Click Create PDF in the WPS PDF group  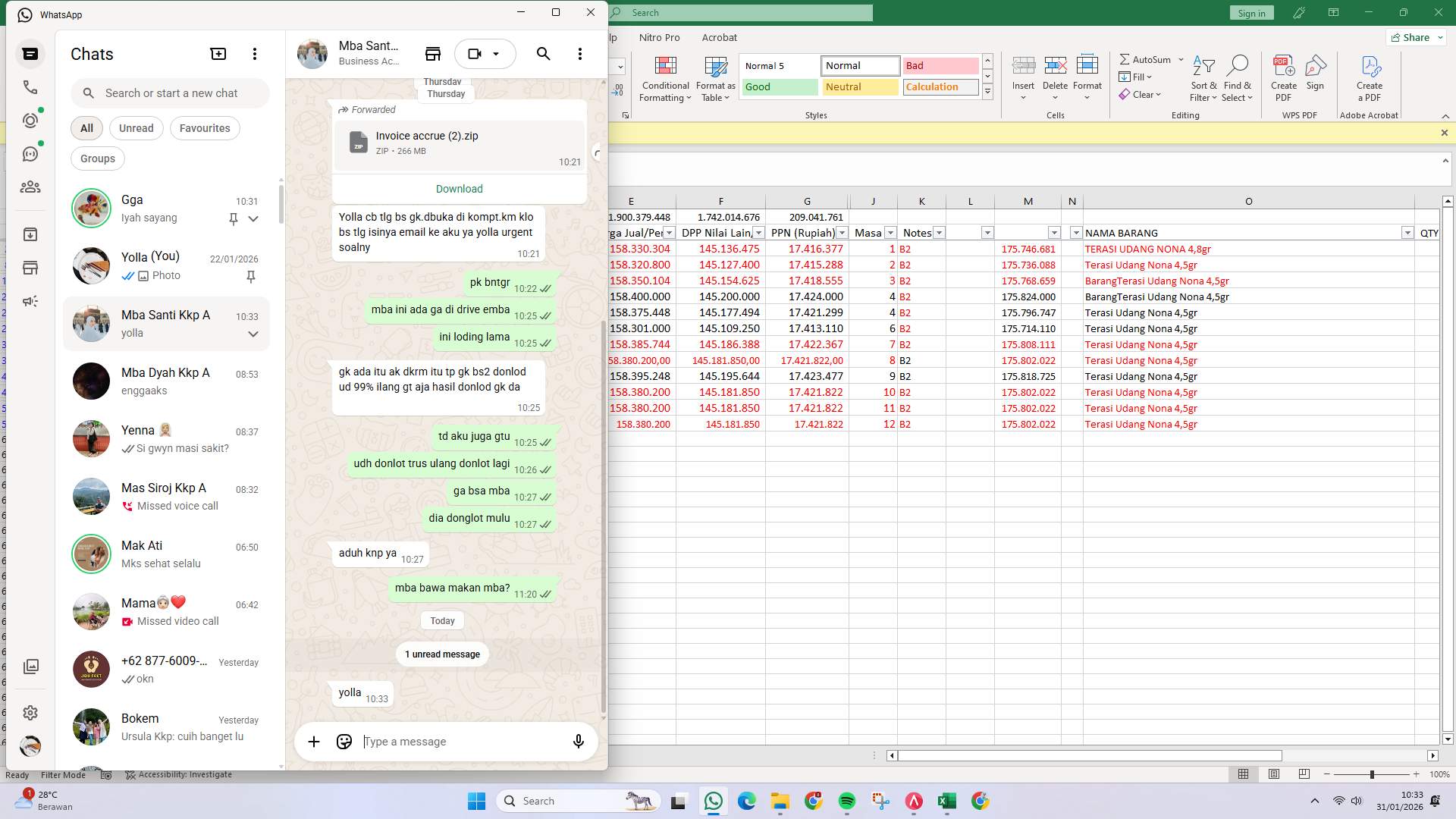pyautogui.click(x=1283, y=76)
